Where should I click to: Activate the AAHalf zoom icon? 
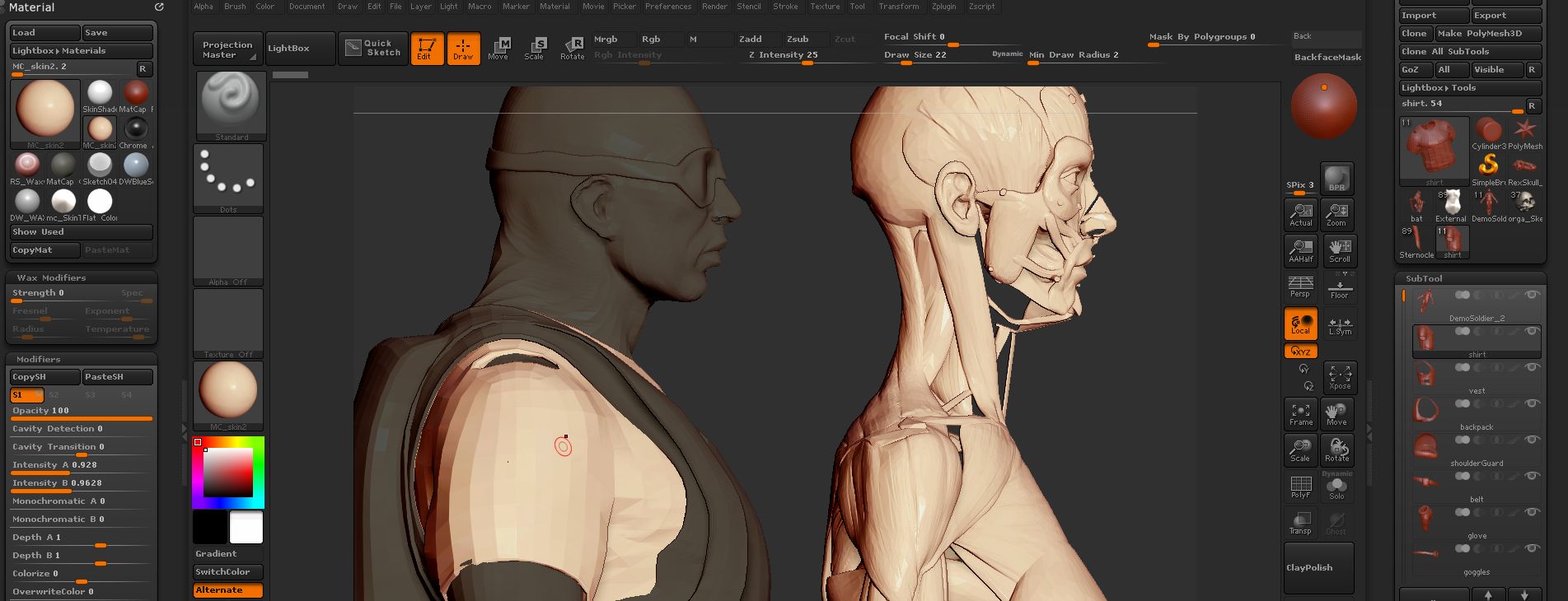(x=1300, y=250)
